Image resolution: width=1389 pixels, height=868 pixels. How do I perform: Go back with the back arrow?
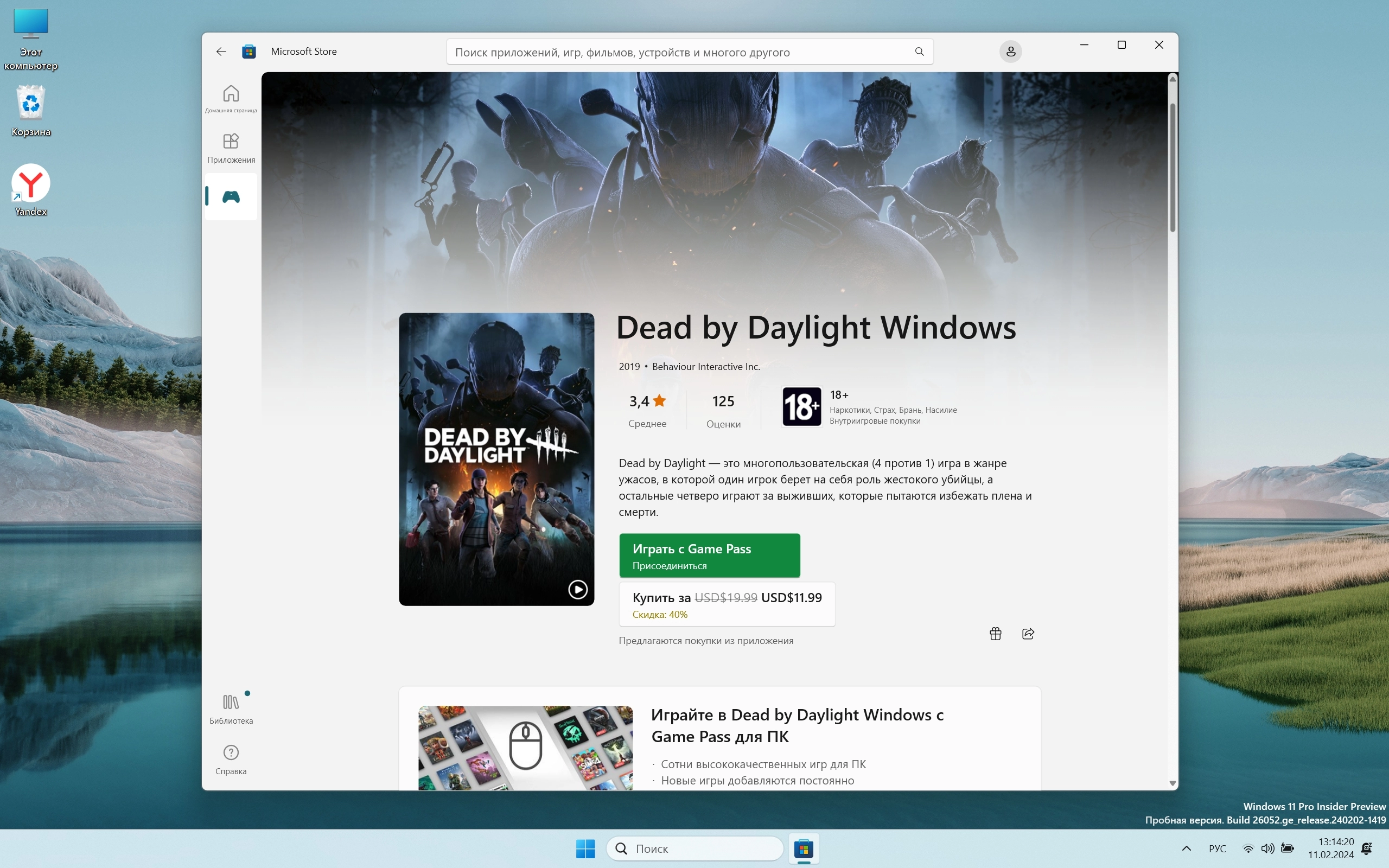[x=221, y=52]
